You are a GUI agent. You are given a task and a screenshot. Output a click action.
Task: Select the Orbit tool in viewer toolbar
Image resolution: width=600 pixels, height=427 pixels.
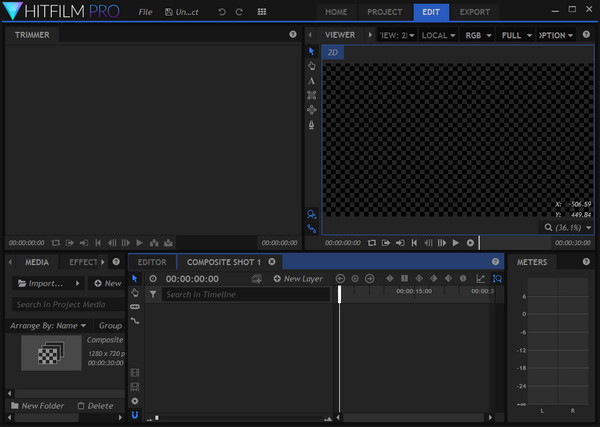pos(312,110)
